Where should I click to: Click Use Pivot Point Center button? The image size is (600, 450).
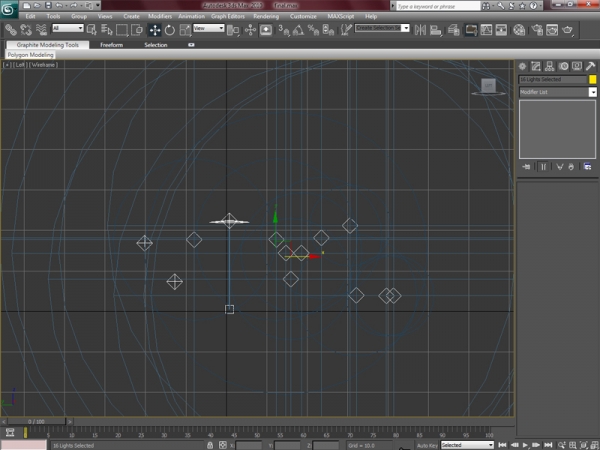(x=233, y=30)
